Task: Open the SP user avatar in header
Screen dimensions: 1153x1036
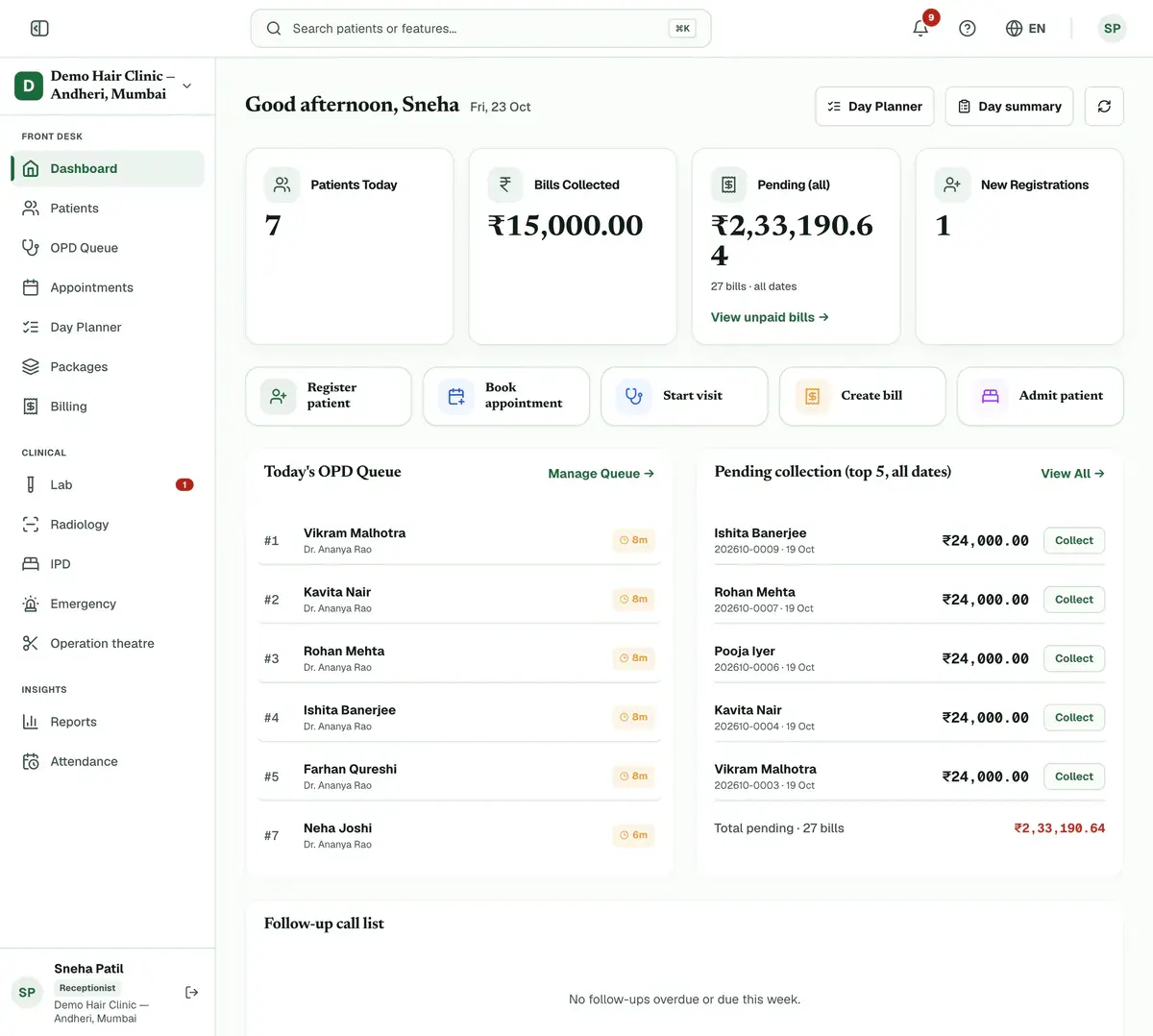Action: point(1112,29)
